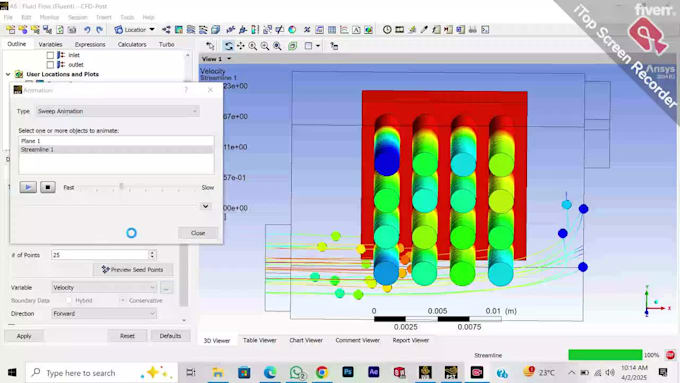Collapse User Locations and Plots tree
The width and height of the screenshot is (680, 383).
point(8,74)
